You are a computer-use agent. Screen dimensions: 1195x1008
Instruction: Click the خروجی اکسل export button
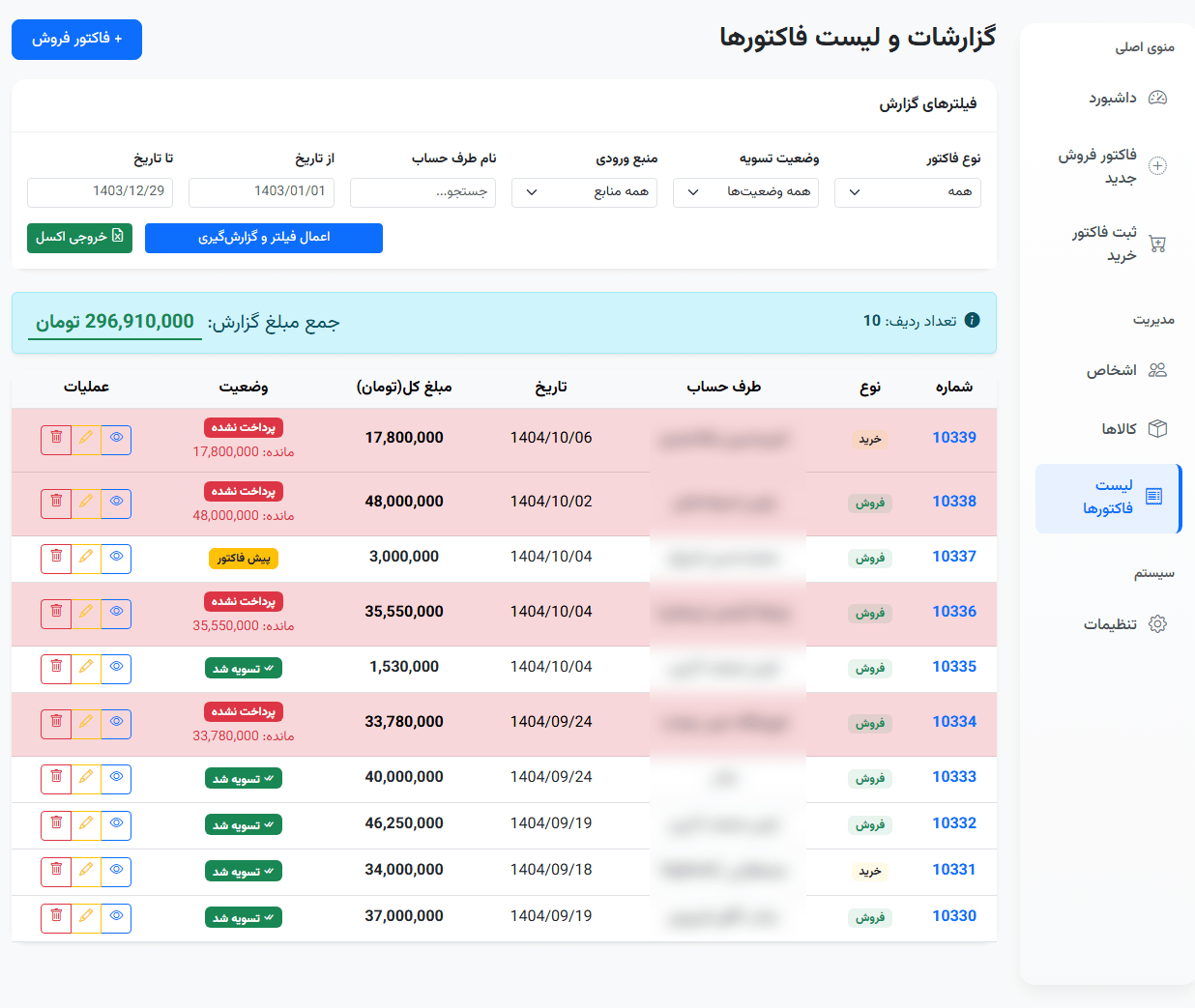79,238
